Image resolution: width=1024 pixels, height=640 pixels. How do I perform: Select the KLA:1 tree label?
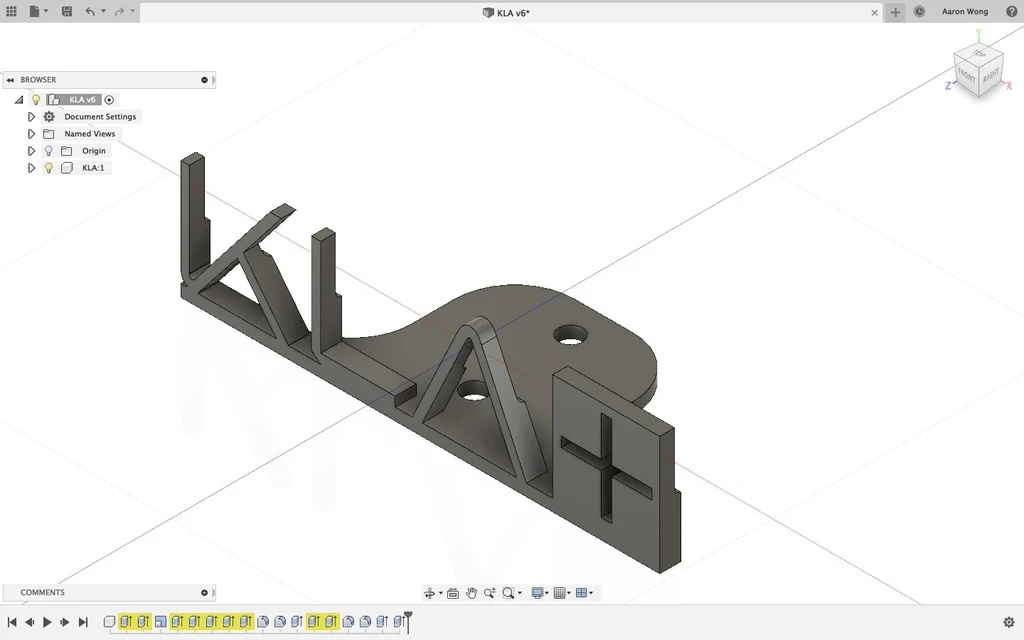click(x=93, y=168)
